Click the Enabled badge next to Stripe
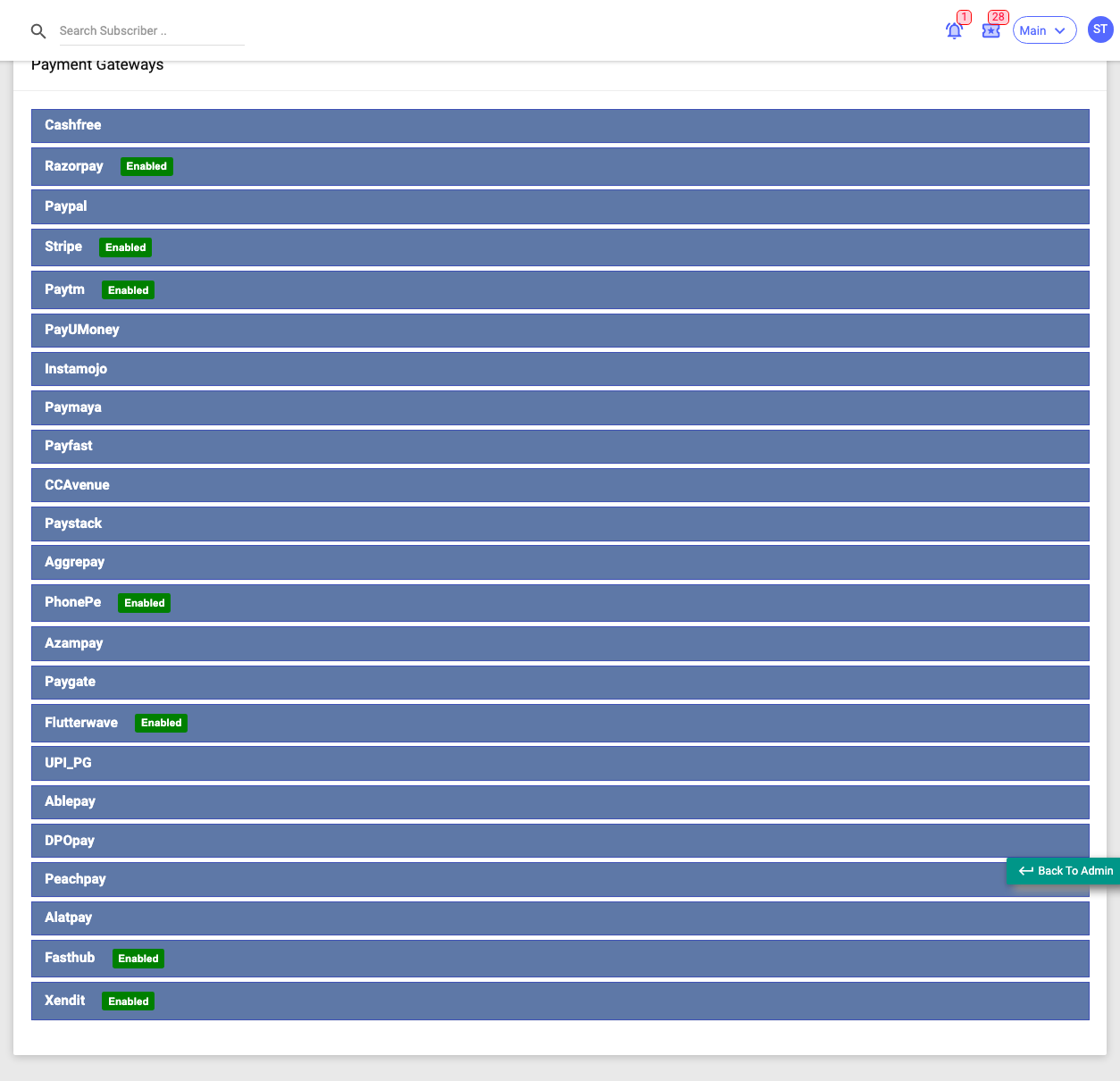The width and height of the screenshot is (1120, 1081). click(x=126, y=247)
